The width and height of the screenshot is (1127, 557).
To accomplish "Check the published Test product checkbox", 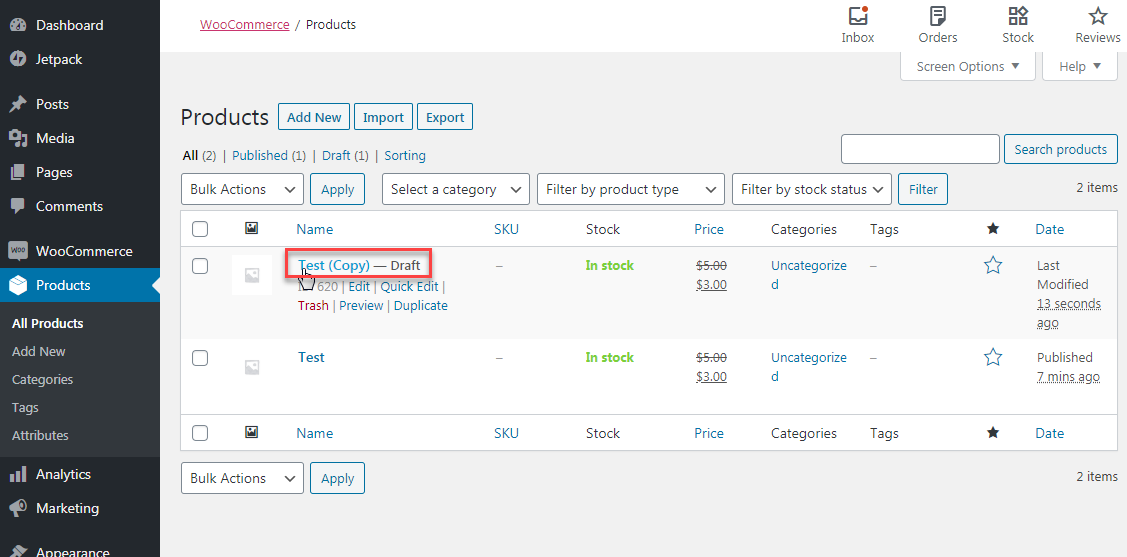I will (200, 357).
